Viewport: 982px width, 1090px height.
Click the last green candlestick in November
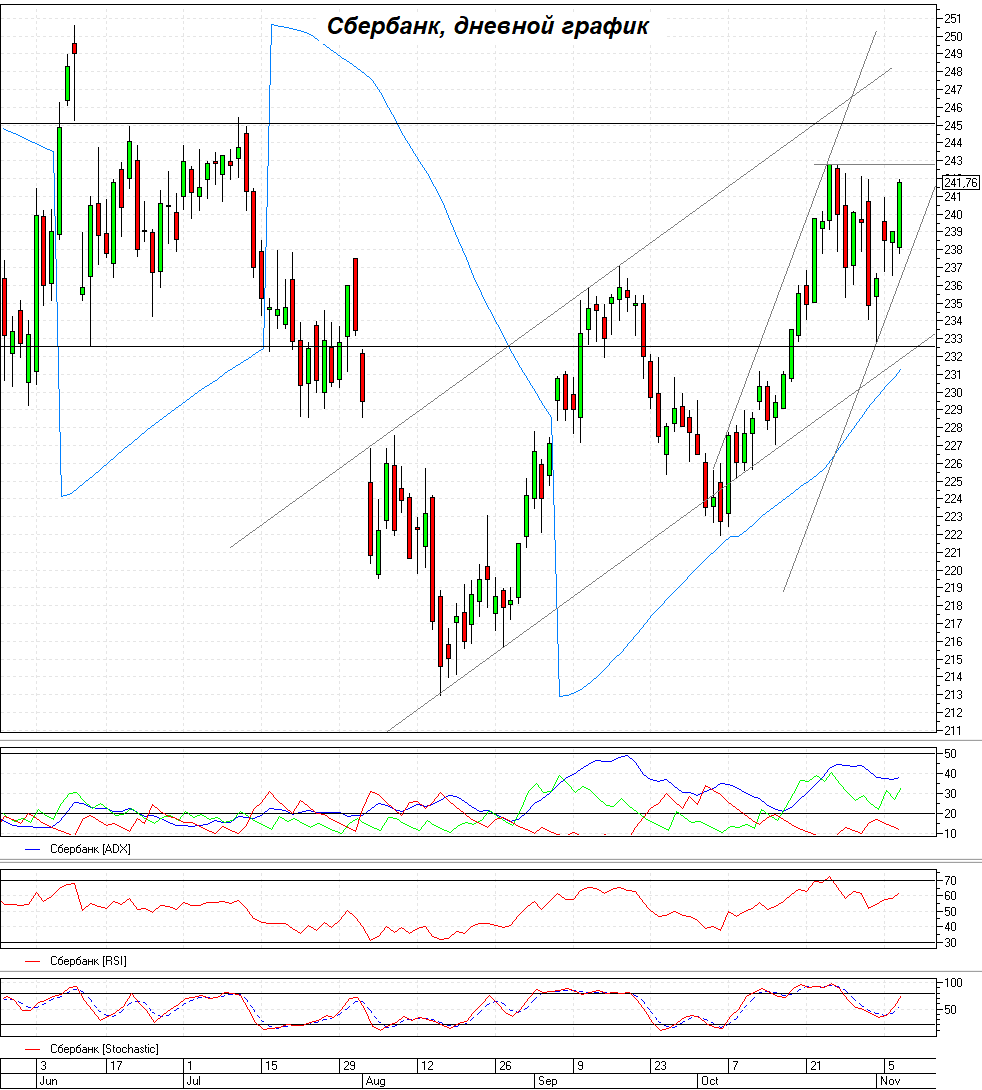(900, 215)
